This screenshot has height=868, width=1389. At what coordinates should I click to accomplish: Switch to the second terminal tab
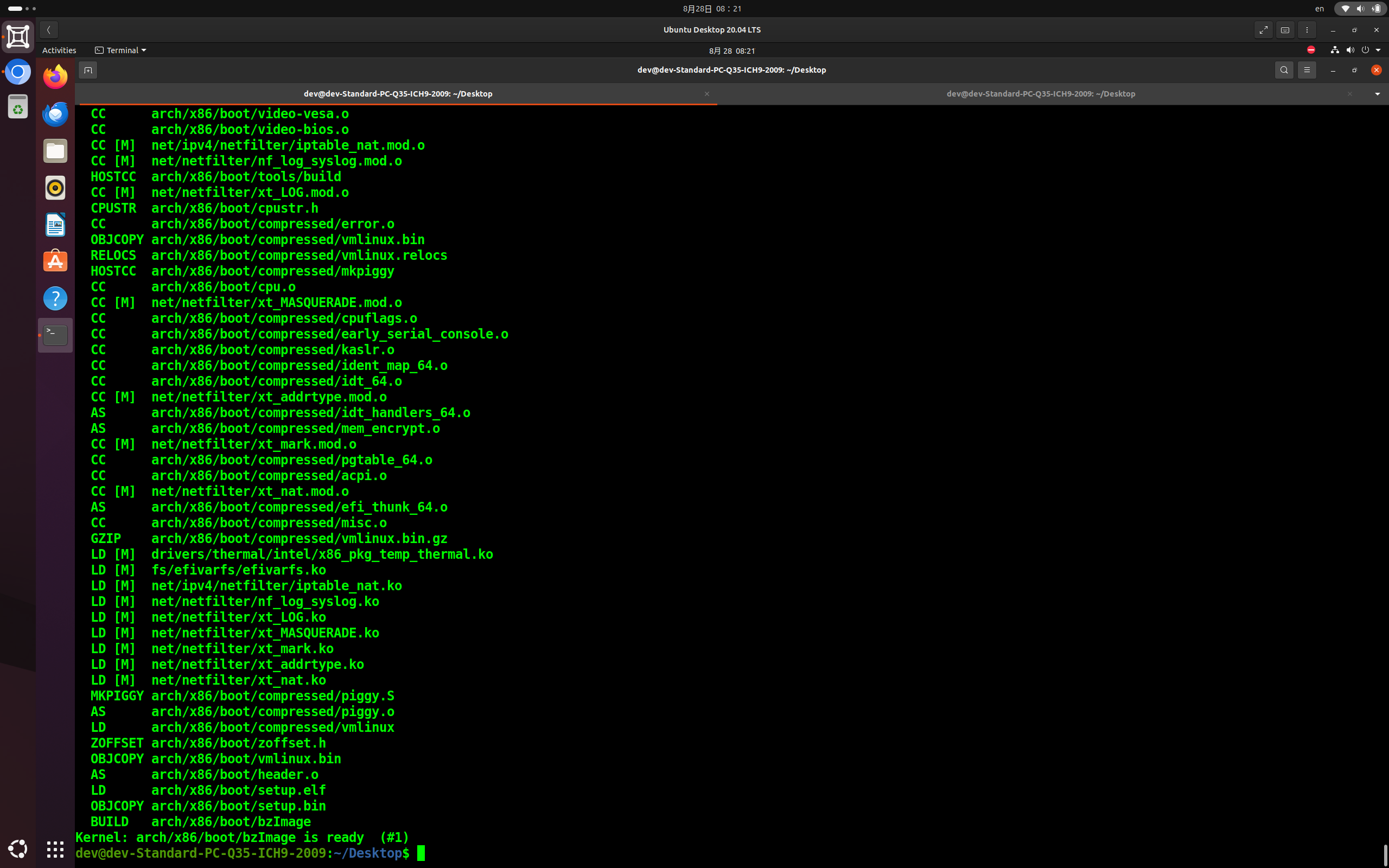click(x=1040, y=93)
